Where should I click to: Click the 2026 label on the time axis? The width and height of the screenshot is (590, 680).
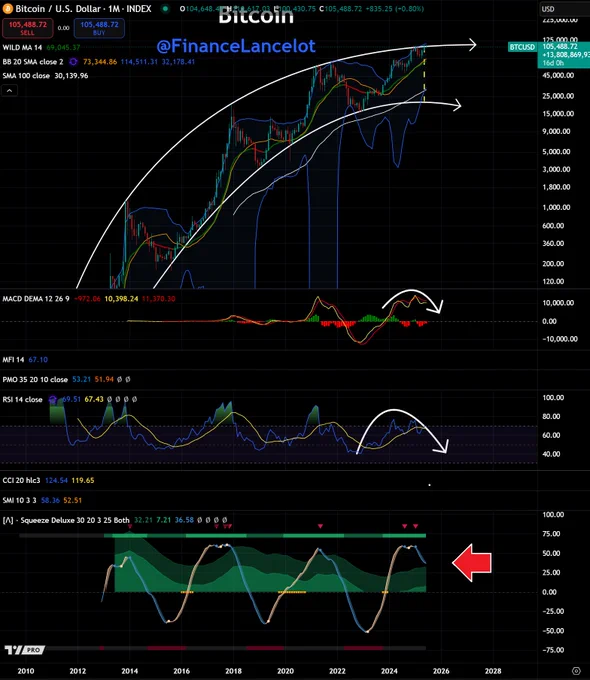coord(441,671)
